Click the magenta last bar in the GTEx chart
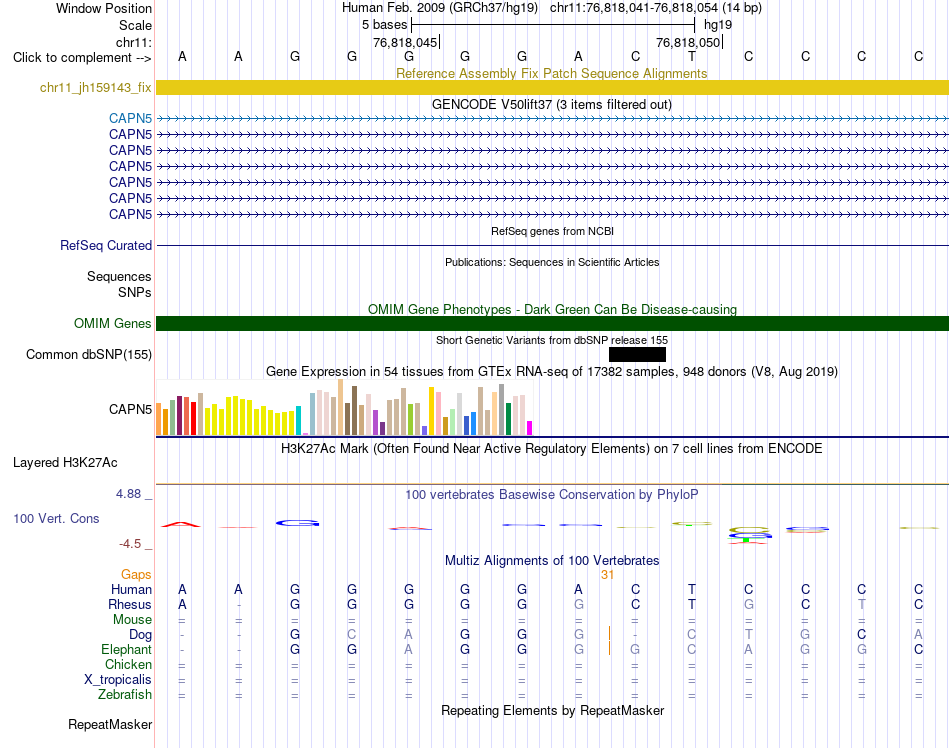The image size is (950, 748). (x=530, y=428)
